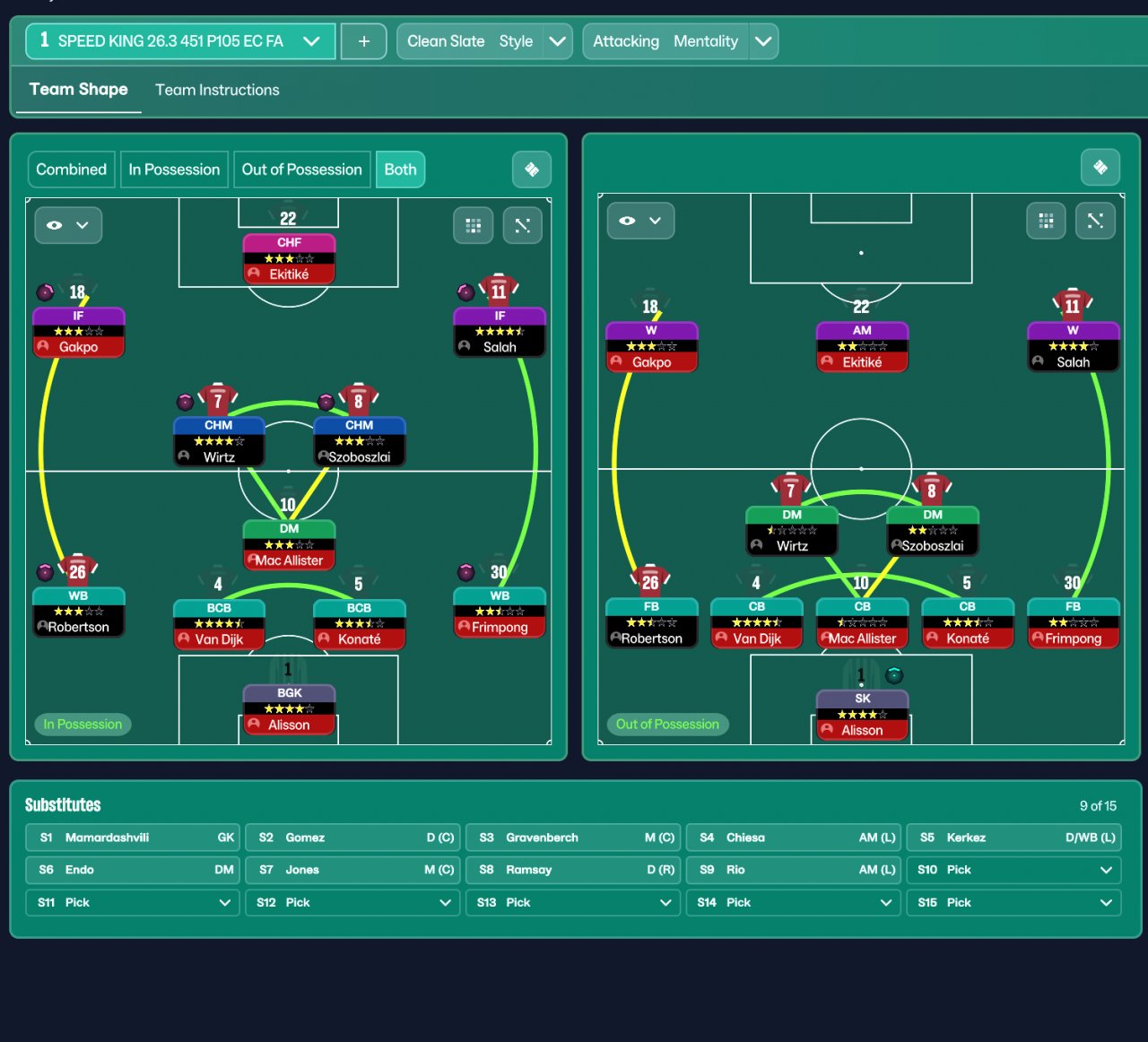
Task: Select Wirtz's number 7 shirt on right pitch
Action: point(791,489)
